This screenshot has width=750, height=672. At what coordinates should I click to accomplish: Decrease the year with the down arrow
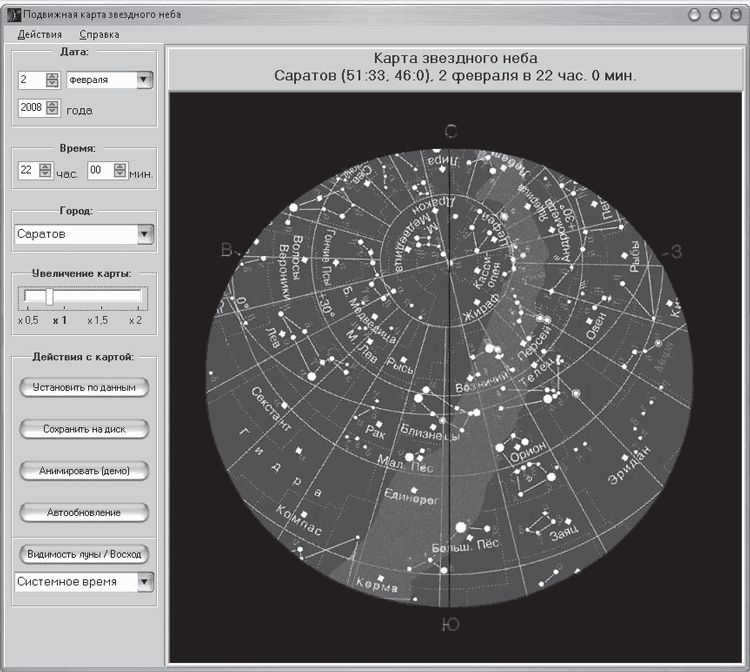pos(52,111)
